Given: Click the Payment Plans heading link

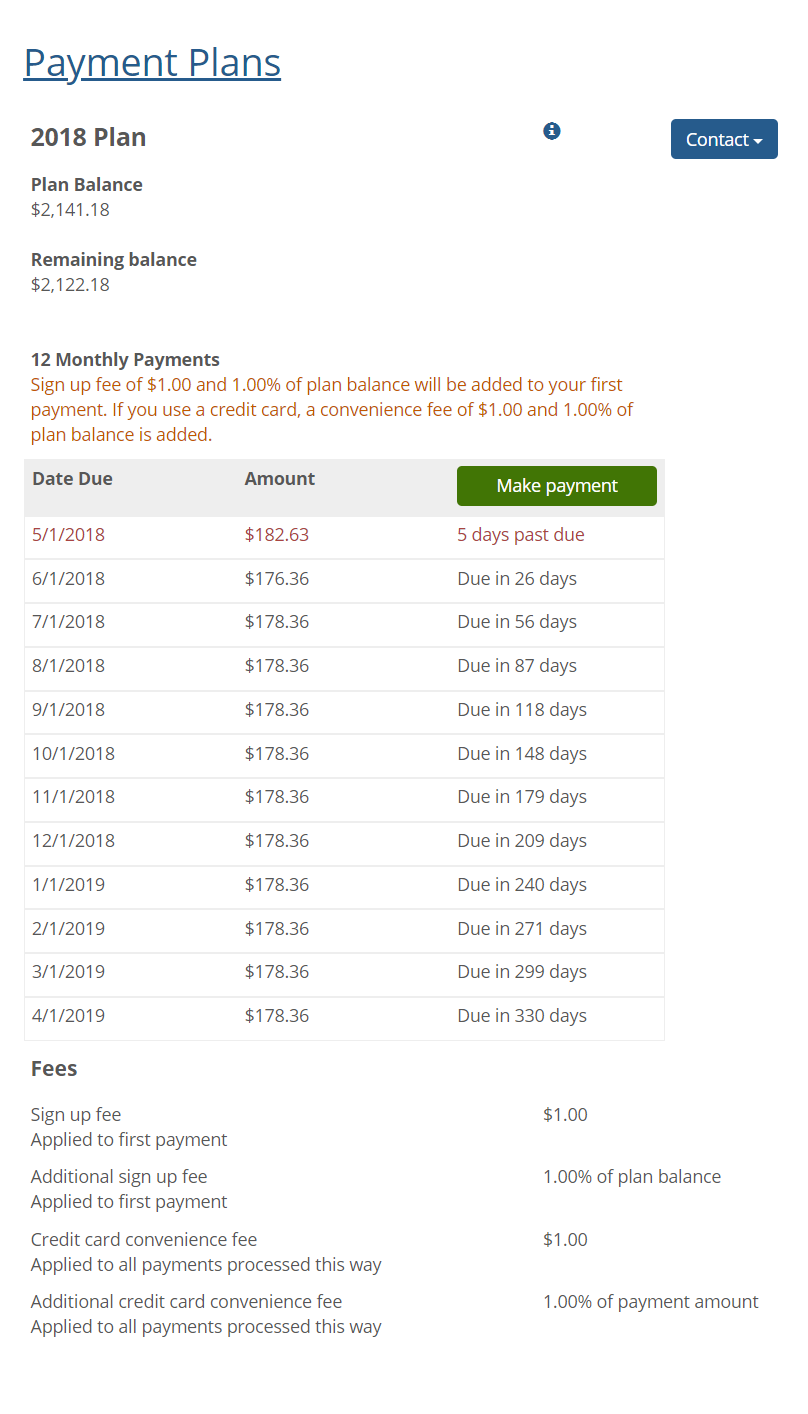Looking at the screenshot, I should point(152,62).
